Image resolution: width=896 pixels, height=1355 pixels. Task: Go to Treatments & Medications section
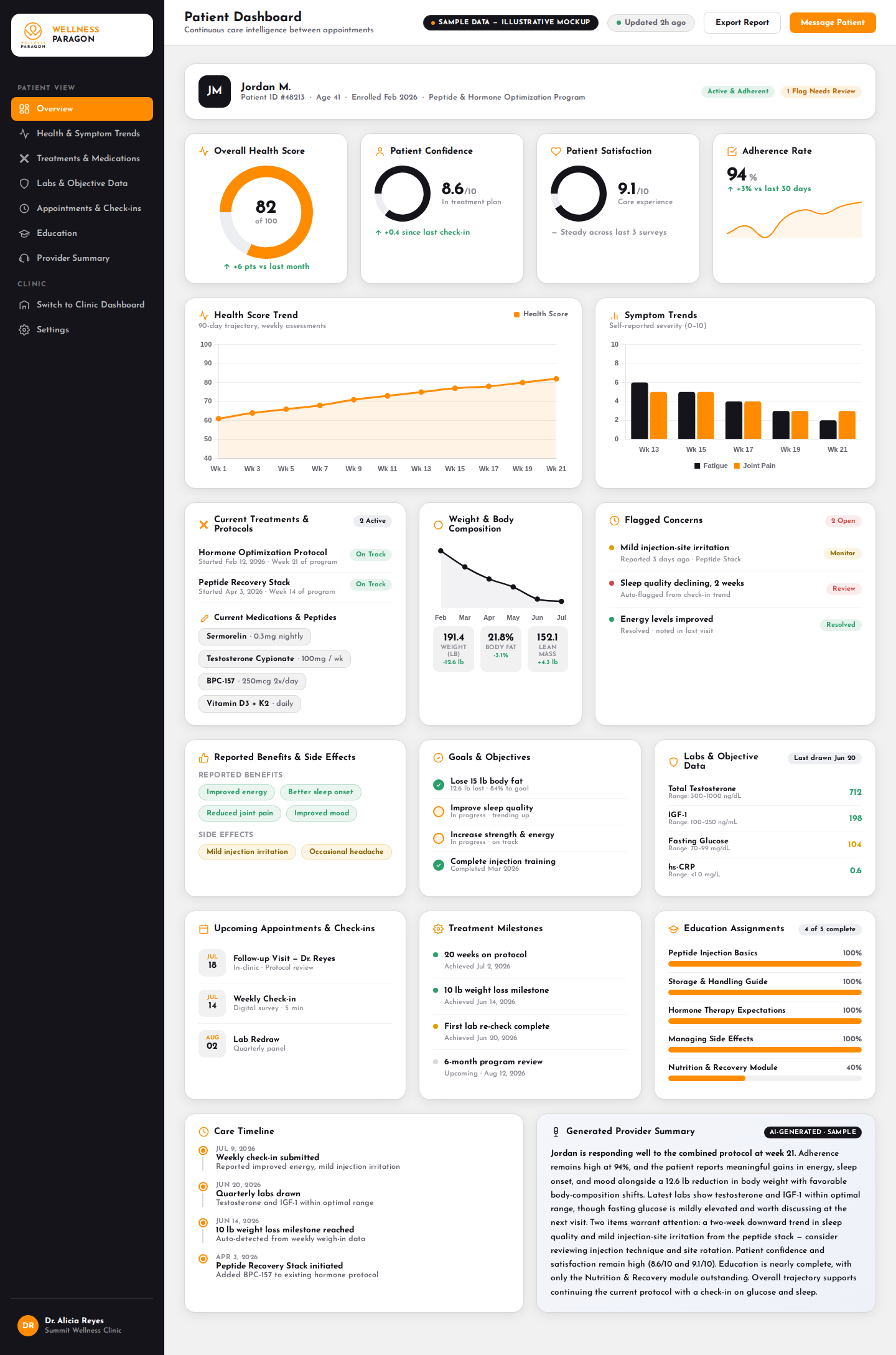click(82, 159)
